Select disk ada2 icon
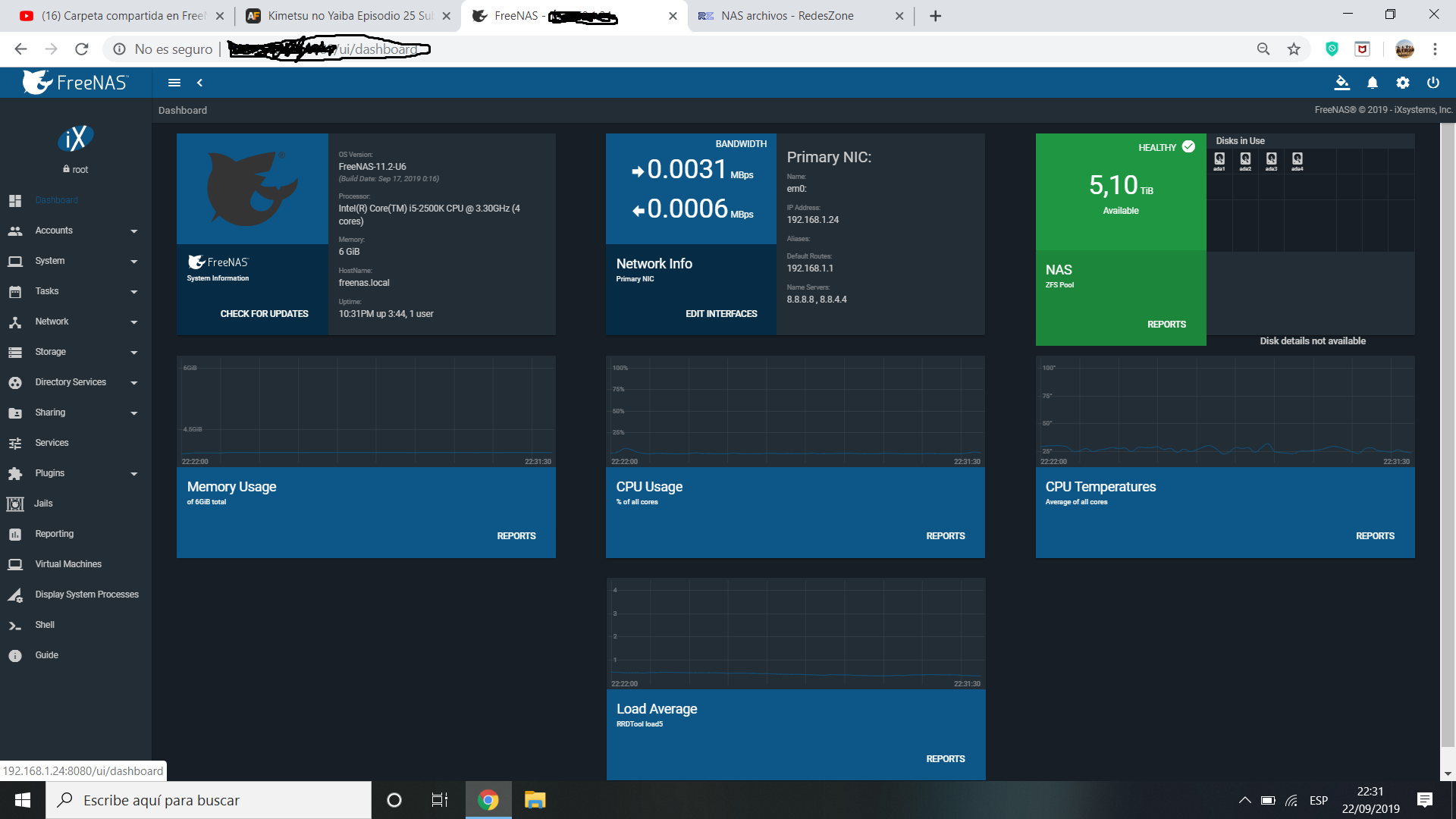This screenshot has width=1456, height=819. pos(1245,160)
